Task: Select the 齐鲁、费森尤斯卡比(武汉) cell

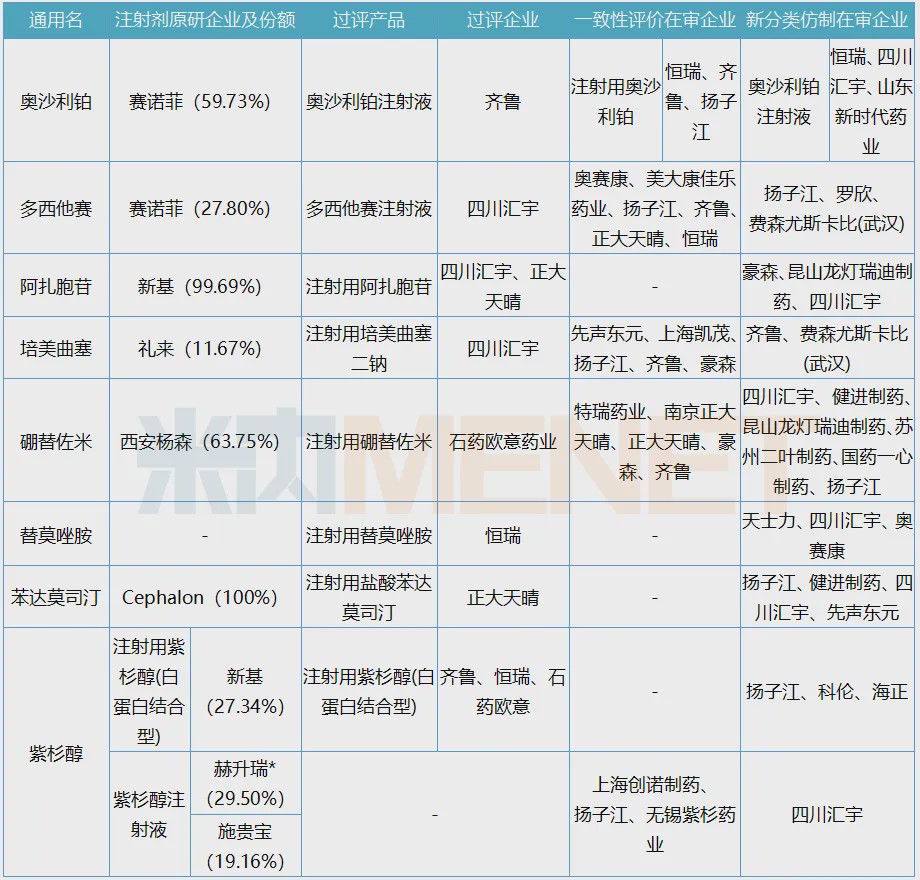Action: coord(827,348)
